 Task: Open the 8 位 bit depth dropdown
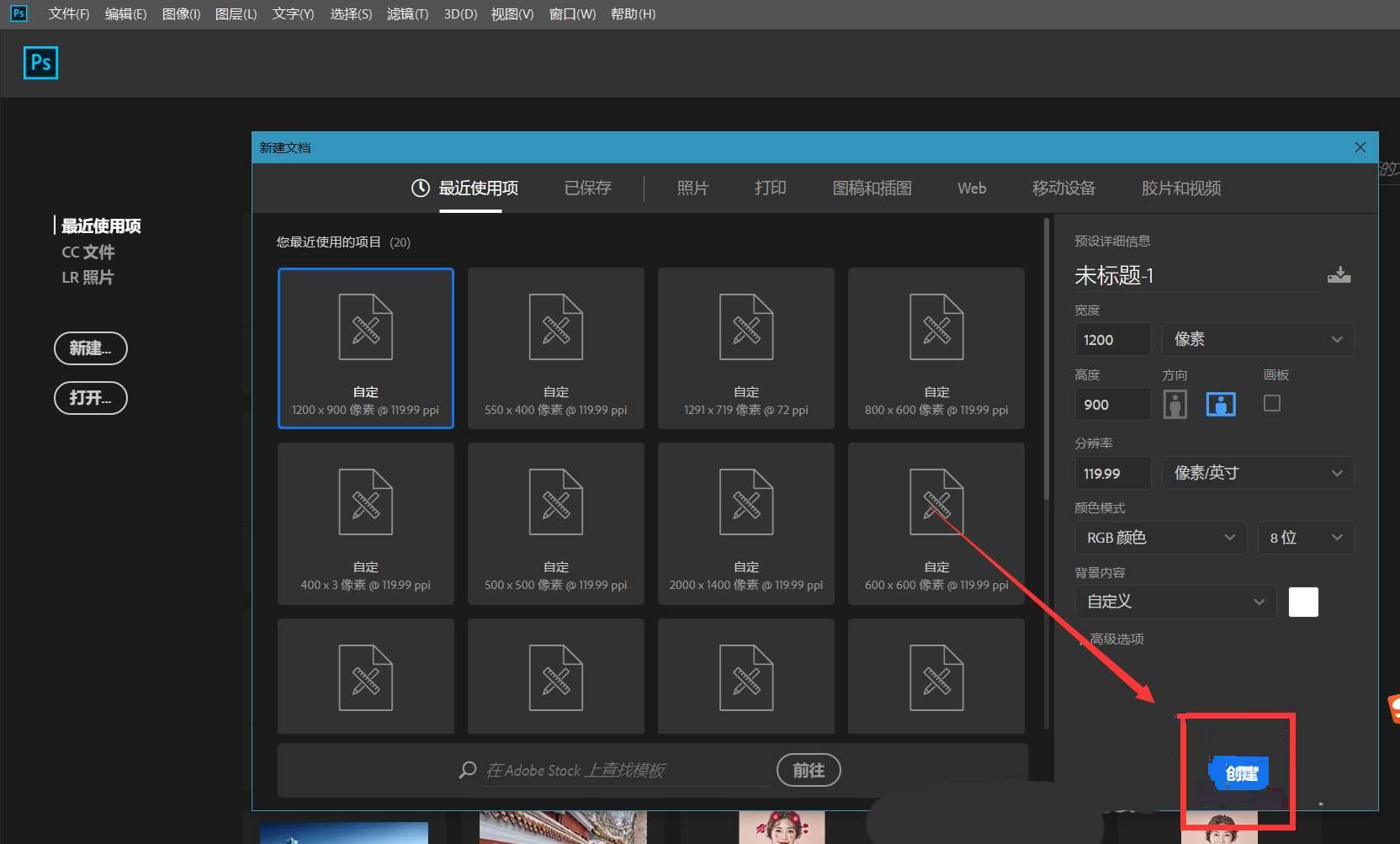click(x=1306, y=538)
